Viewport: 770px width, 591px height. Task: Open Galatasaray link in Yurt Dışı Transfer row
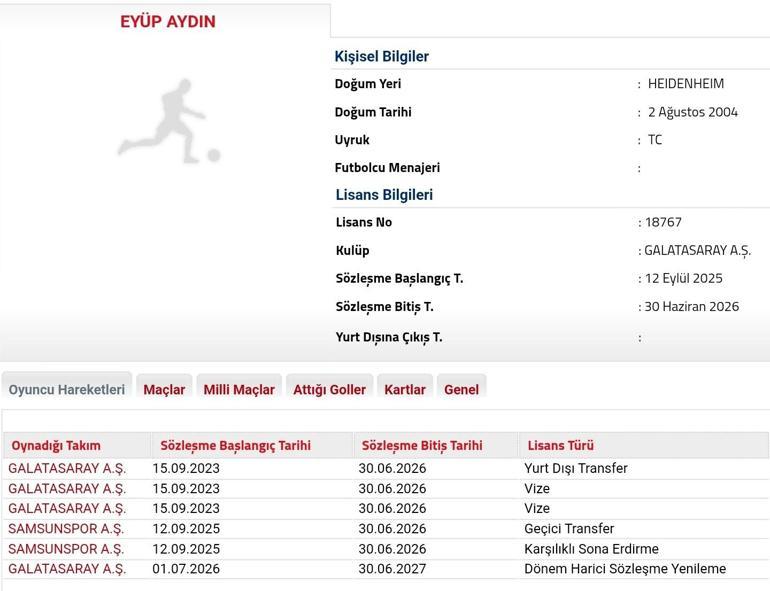pyautogui.click(x=67, y=468)
